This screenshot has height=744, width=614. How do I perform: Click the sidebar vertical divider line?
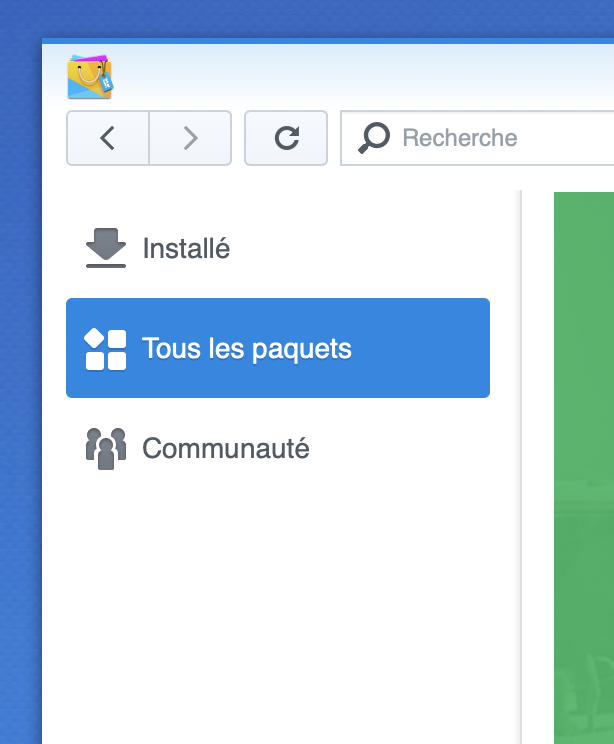click(521, 467)
